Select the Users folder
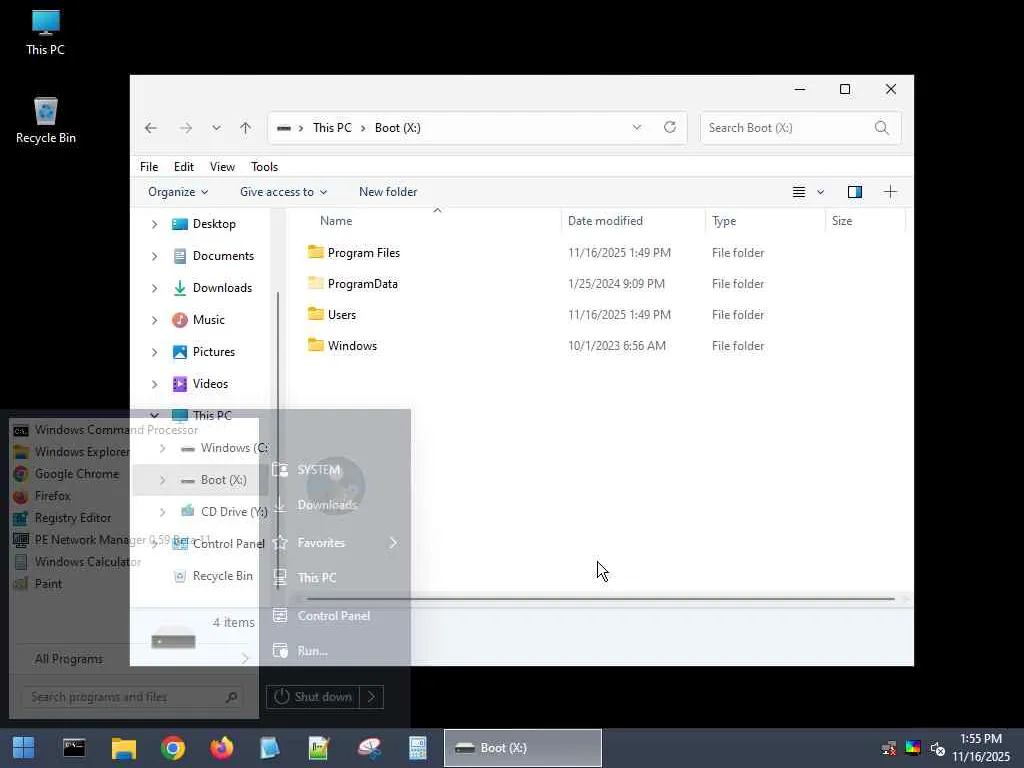Screen dimensions: 1024x768 click(x=342, y=315)
